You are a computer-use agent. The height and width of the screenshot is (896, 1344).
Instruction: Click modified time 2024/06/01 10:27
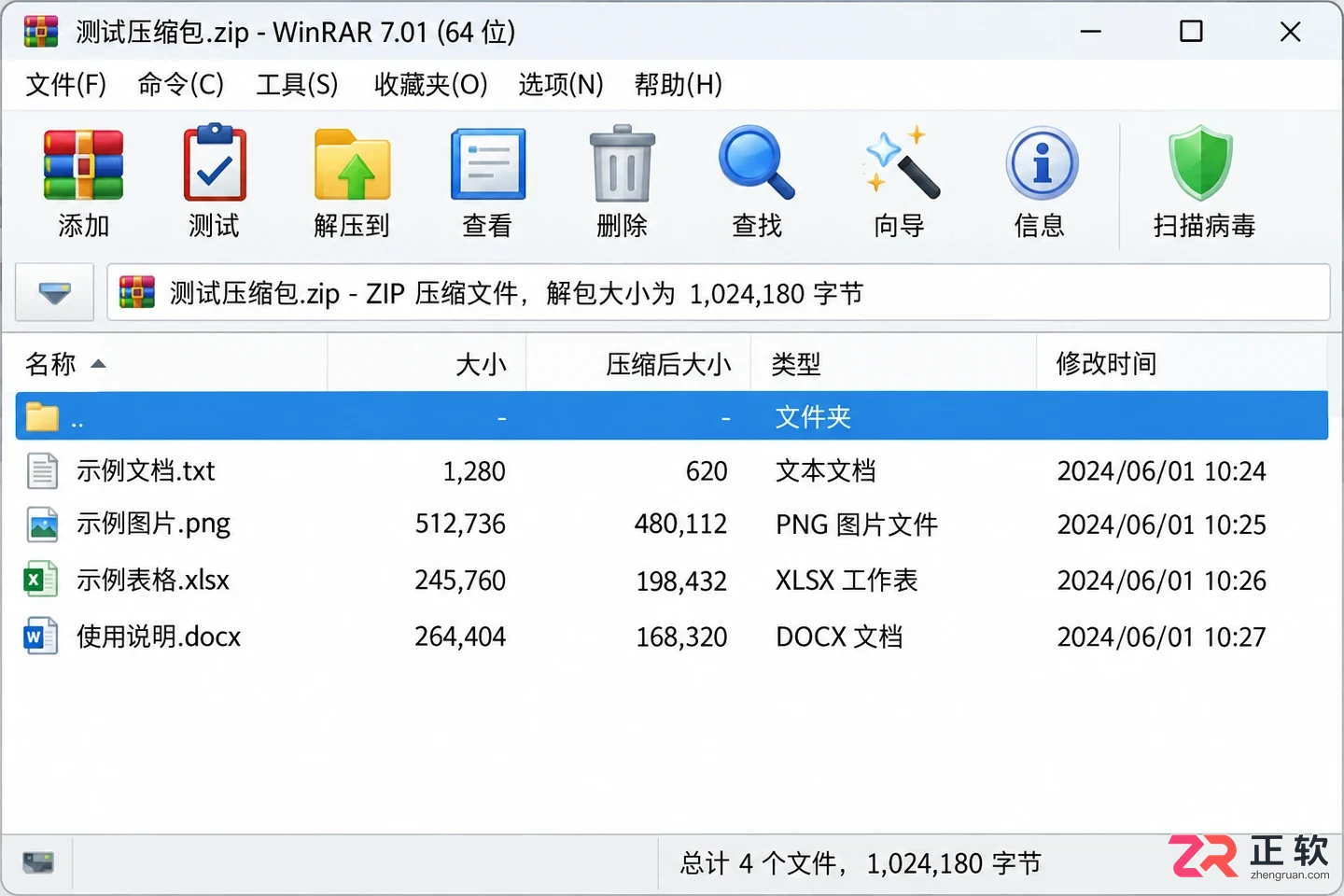tap(1161, 637)
